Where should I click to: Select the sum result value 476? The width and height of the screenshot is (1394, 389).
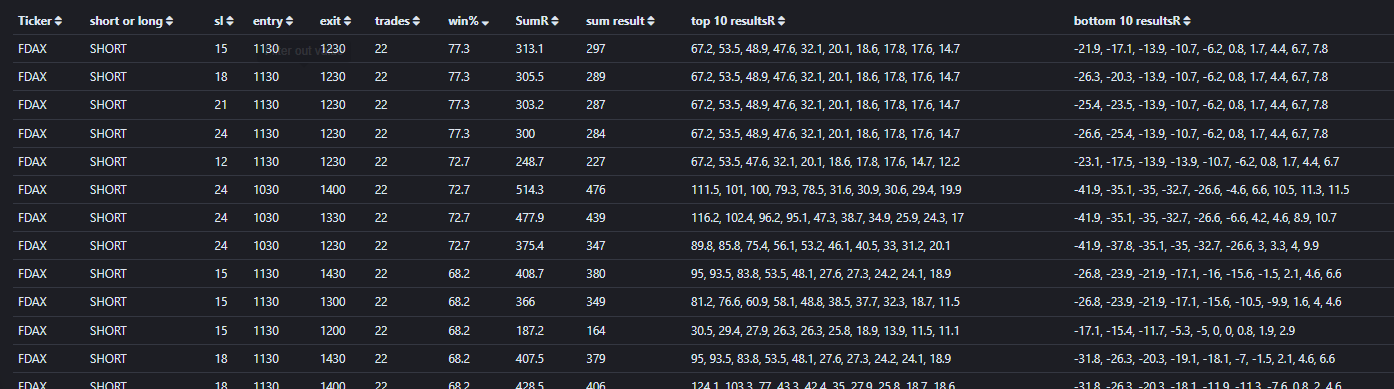tap(596, 189)
